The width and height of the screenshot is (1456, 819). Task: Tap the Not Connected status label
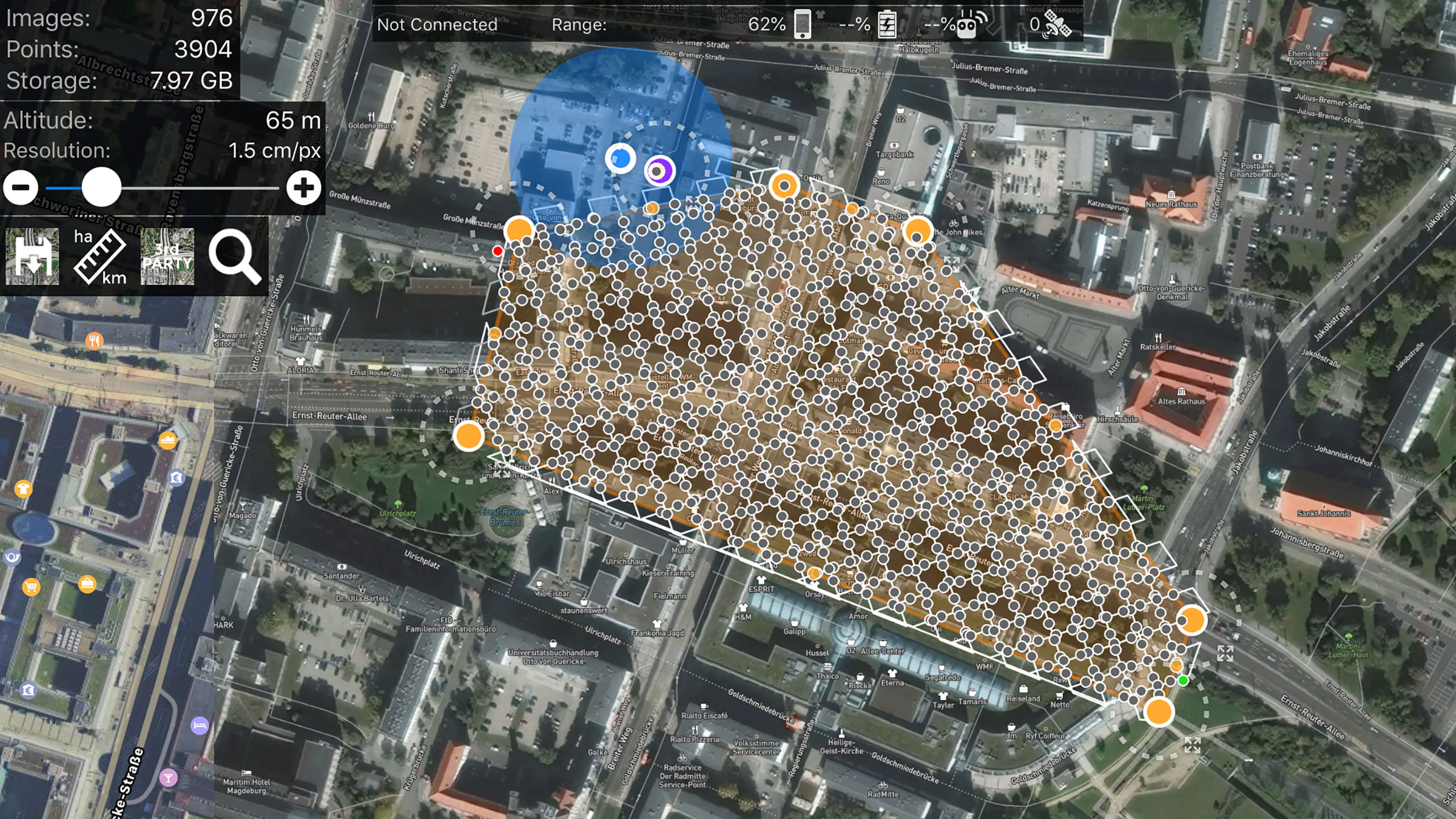(437, 24)
